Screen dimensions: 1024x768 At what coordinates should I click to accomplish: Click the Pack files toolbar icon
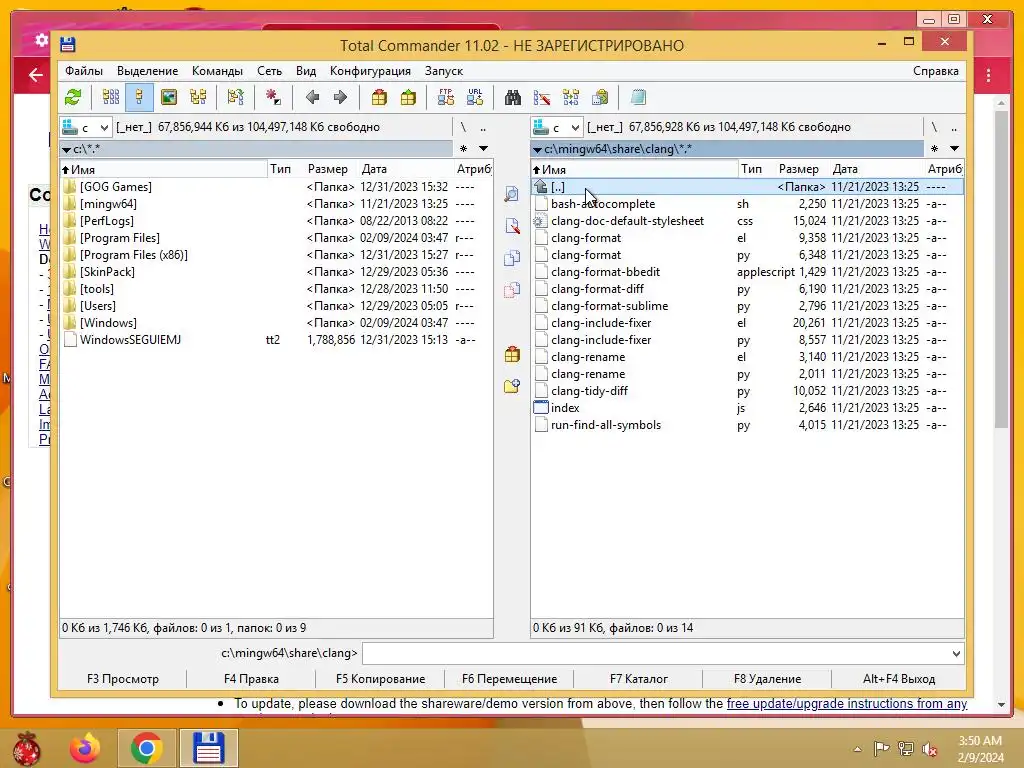click(379, 97)
